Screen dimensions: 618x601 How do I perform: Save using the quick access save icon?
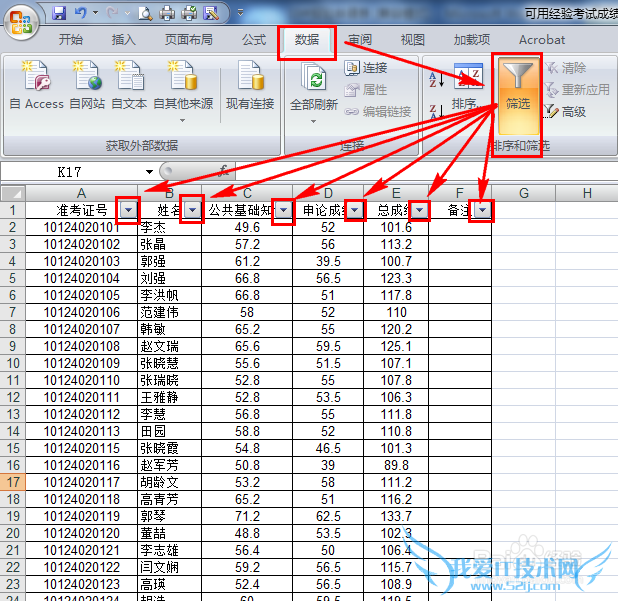pos(59,13)
